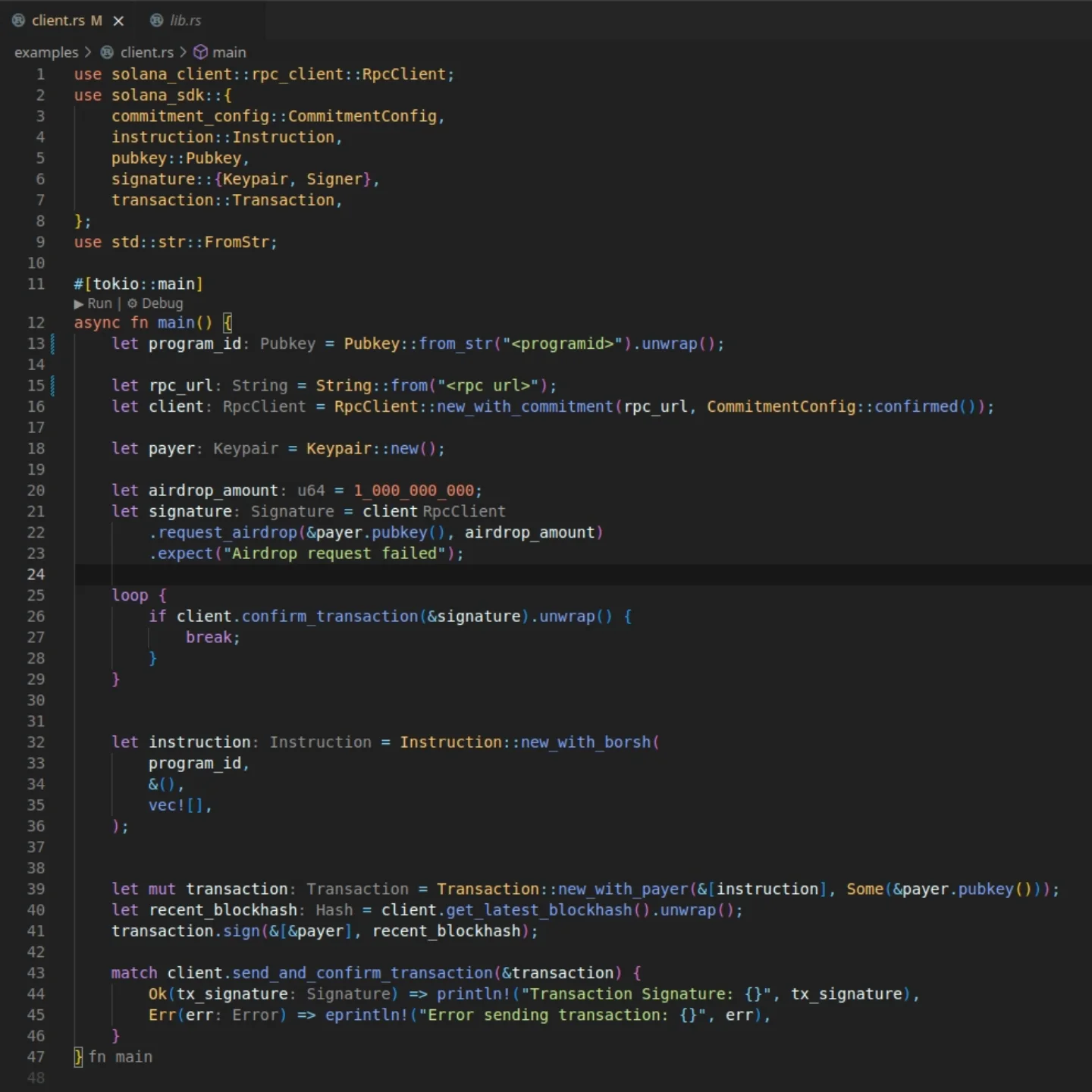Click the Rust file icon on client.rs tab
This screenshot has width=1092, height=1092.
tap(18, 20)
